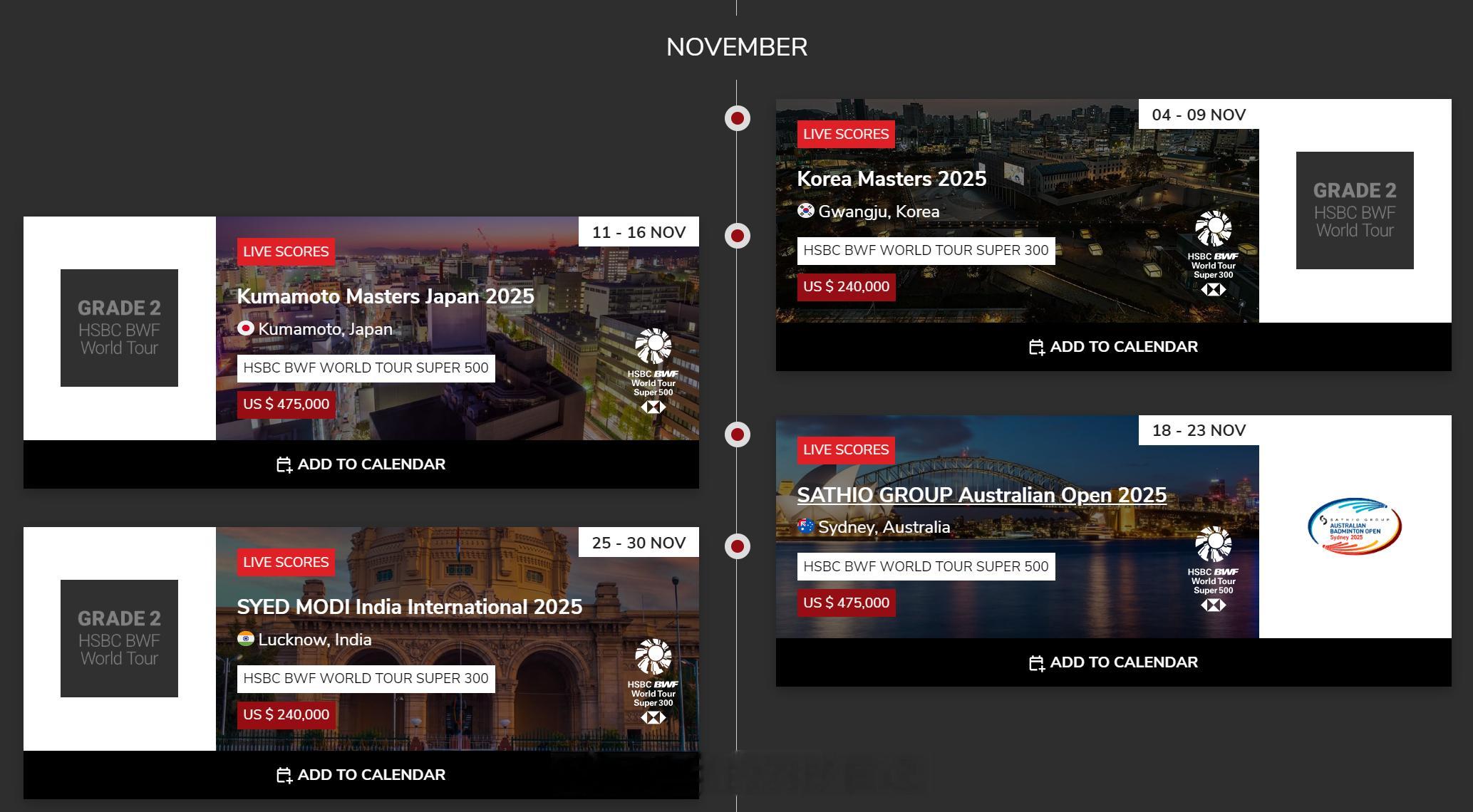Click the Gwangju, Korea location text
1473x812 pixels.
tap(879, 212)
